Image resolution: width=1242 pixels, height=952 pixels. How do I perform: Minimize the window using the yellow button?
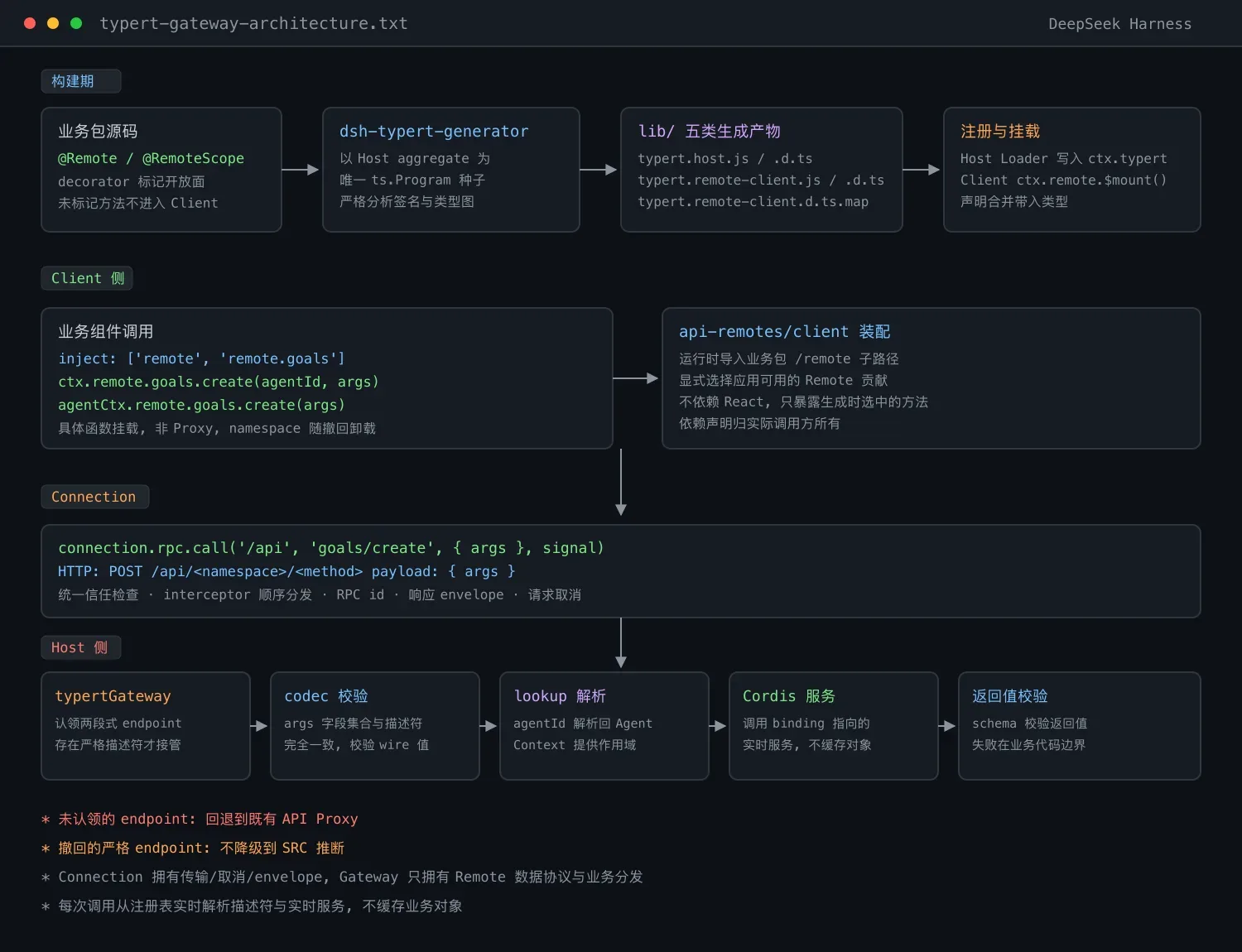coord(53,23)
